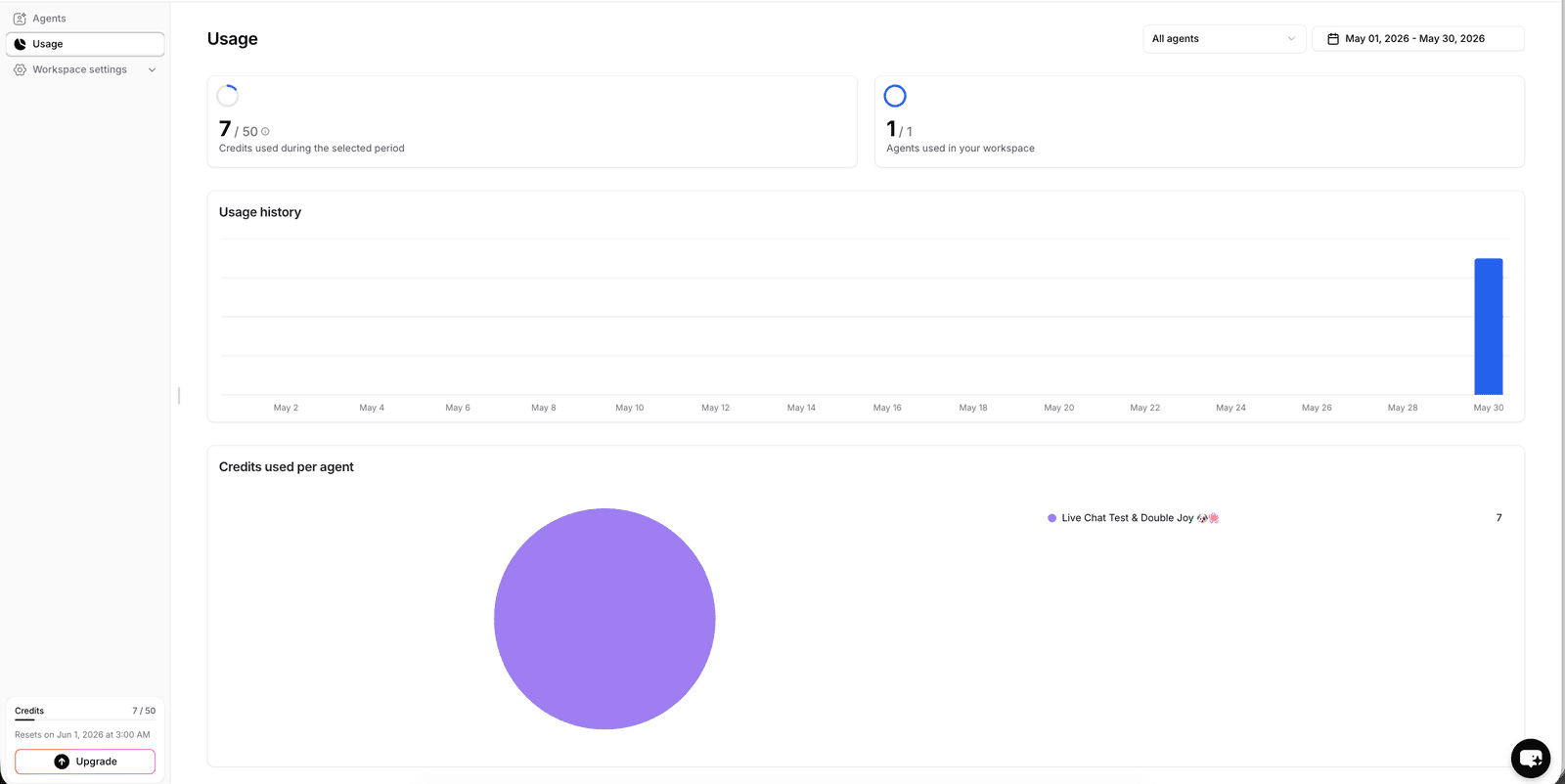This screenshot has height=784, width=1565.
Task: Click the Credits used per agent heading
Action: coord(287,467)
